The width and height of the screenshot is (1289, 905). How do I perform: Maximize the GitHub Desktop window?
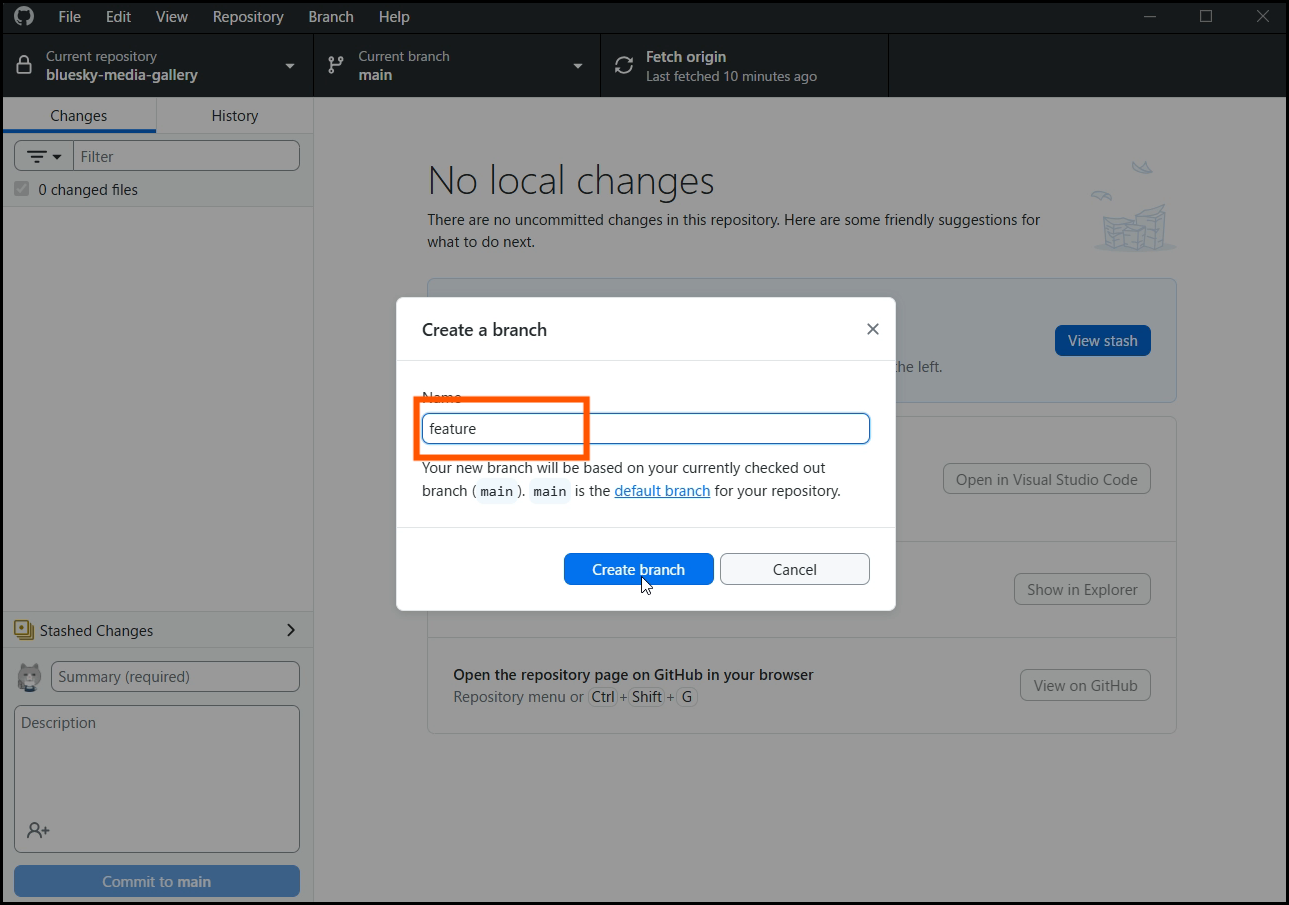(1206, 16)
